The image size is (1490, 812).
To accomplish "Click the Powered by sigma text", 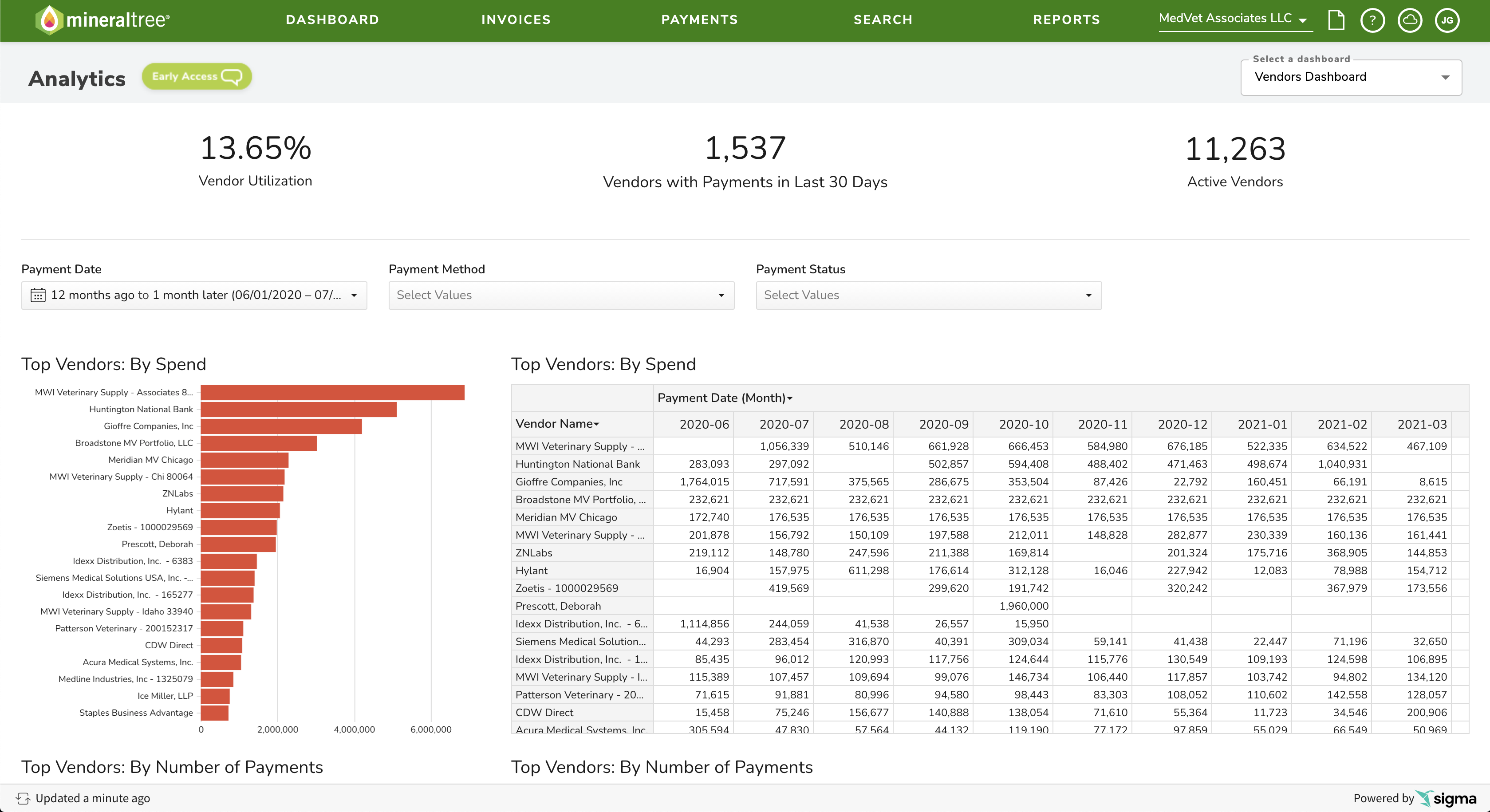I will coord(1414,798).
